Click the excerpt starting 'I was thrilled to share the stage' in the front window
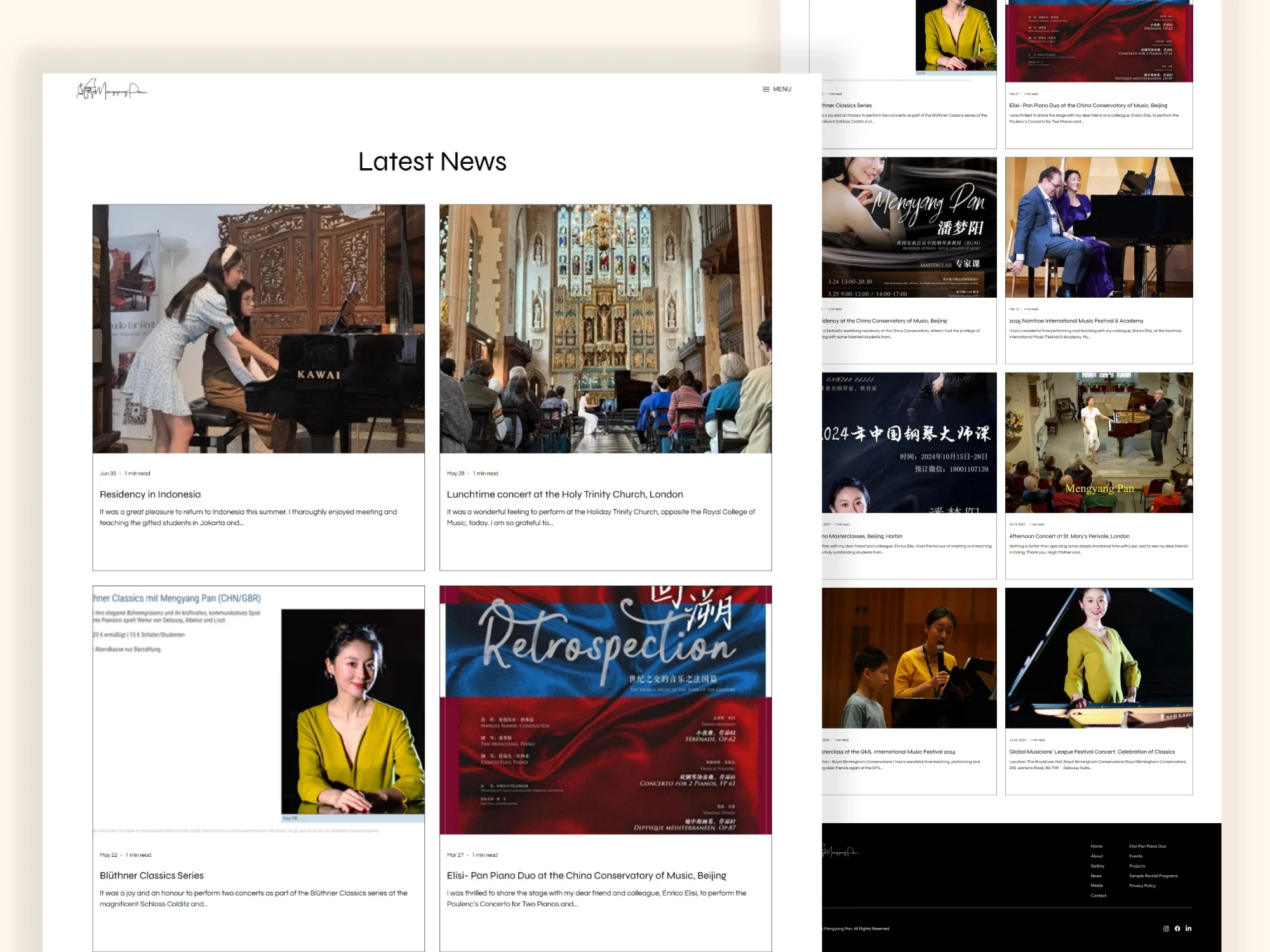The image size is (1270, 952). 596,898
